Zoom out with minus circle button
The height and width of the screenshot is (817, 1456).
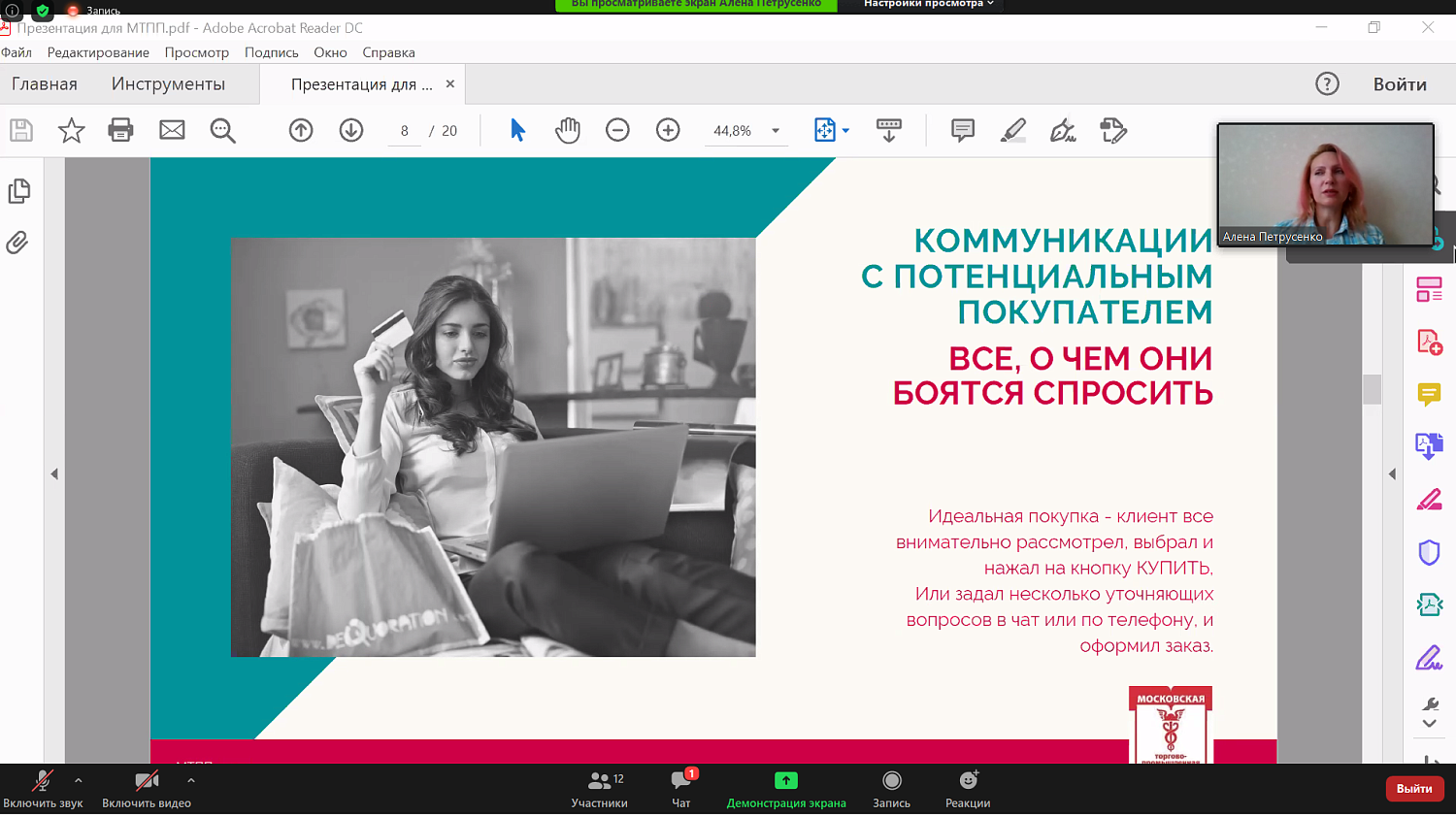[x=617, y=130]
